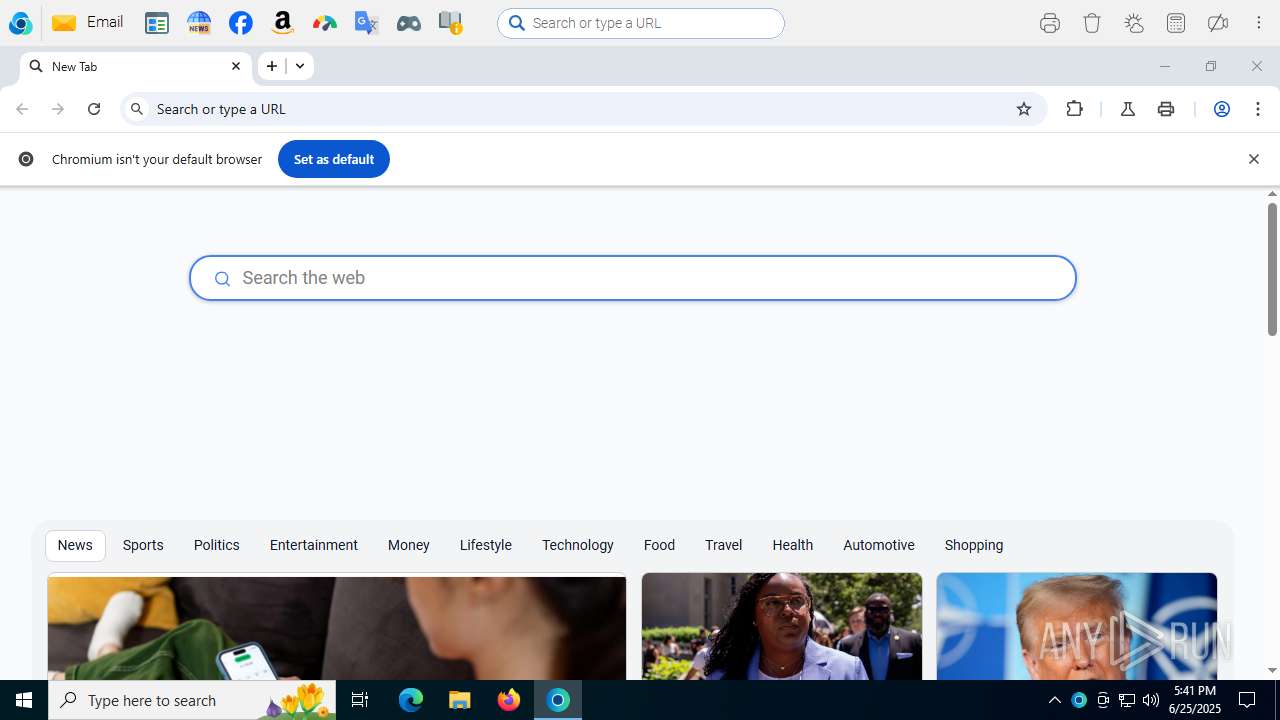Open the Chromium three-dot menu
This screenshot has width=1280, height=720.
(1258, 109)
